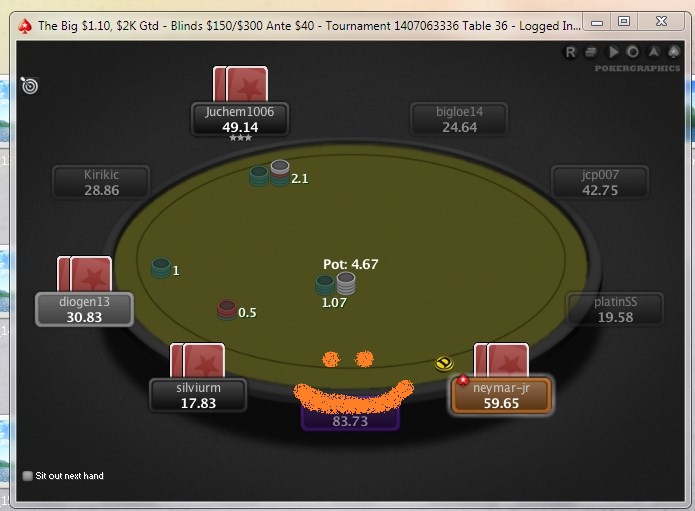Click Juchem1006's face-down hole cards
This screenshot has width=695, height=511.
tap(240, 84)
